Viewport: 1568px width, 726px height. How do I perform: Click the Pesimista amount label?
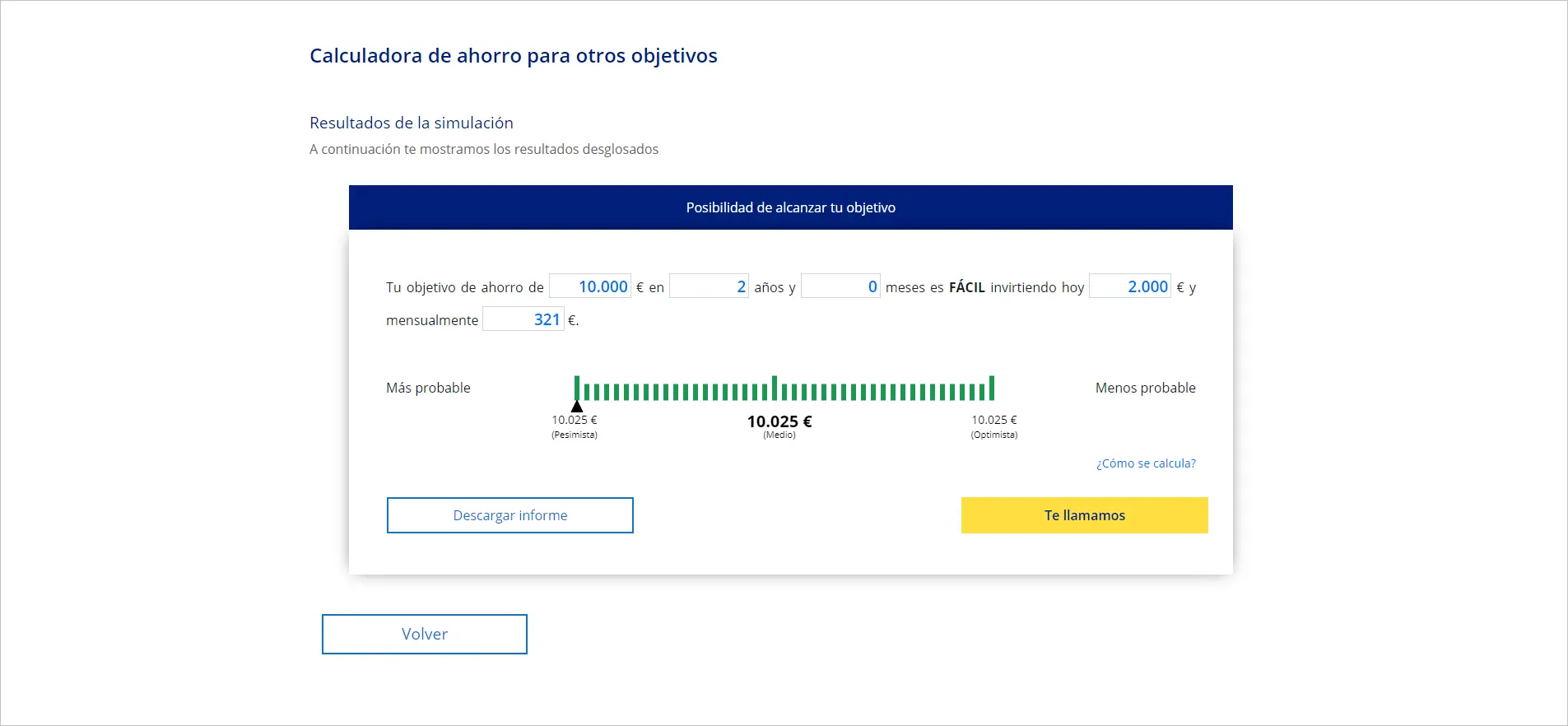tap(575, 420)
